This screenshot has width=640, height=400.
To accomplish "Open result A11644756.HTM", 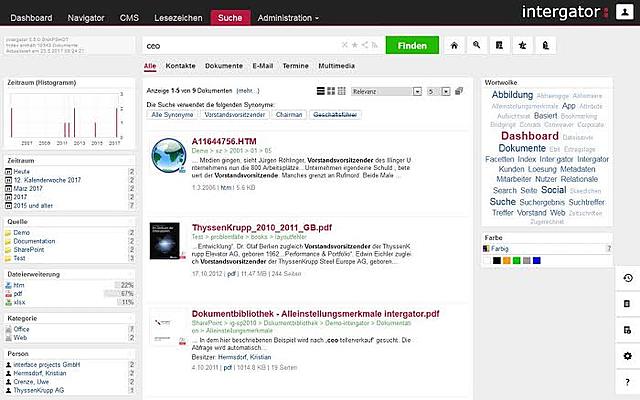I will pos(224,141).
